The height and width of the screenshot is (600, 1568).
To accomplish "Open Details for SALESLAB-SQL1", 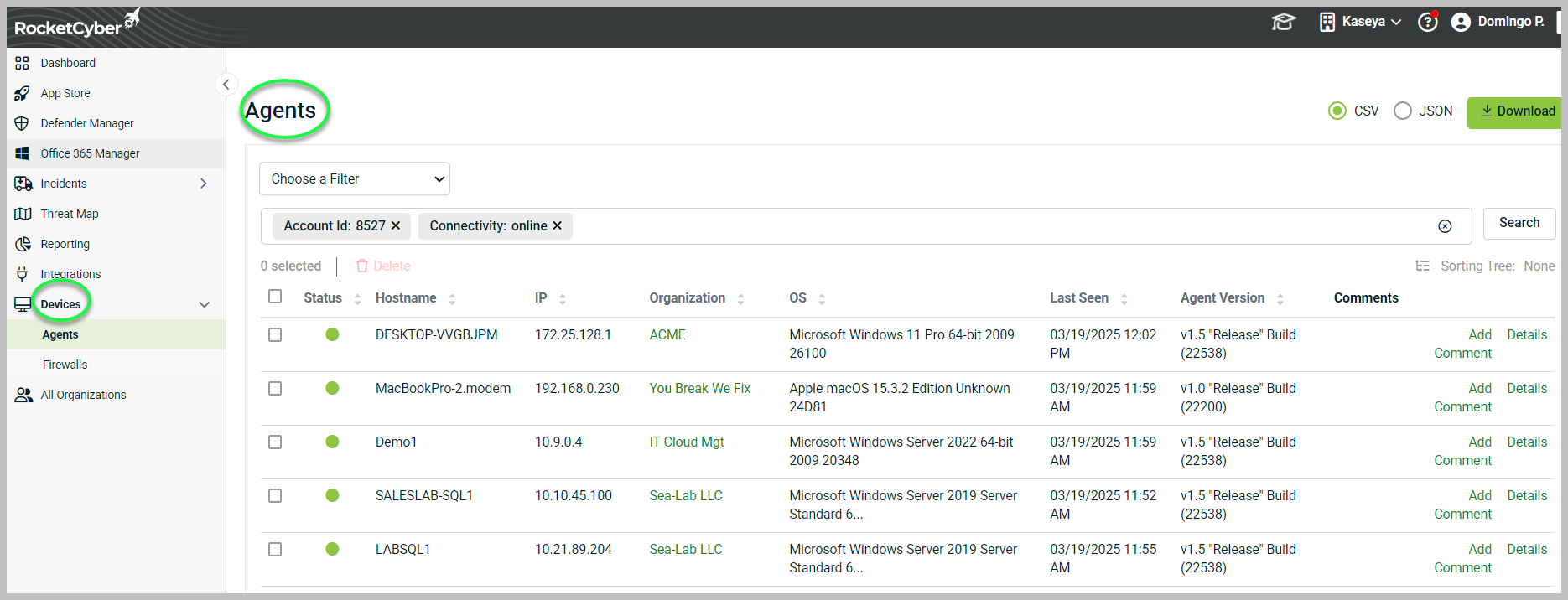I will [1527, 495].
